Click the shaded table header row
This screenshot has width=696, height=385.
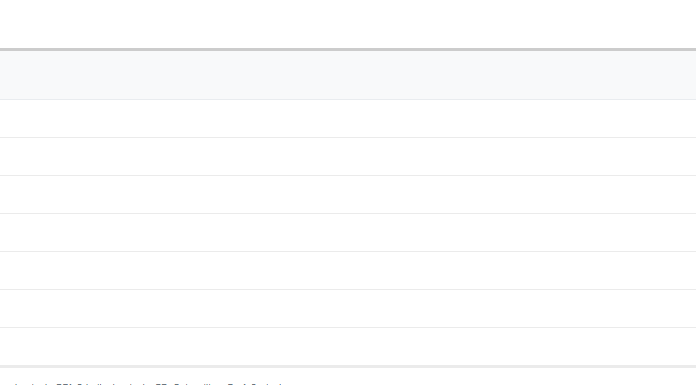point(348,75)
